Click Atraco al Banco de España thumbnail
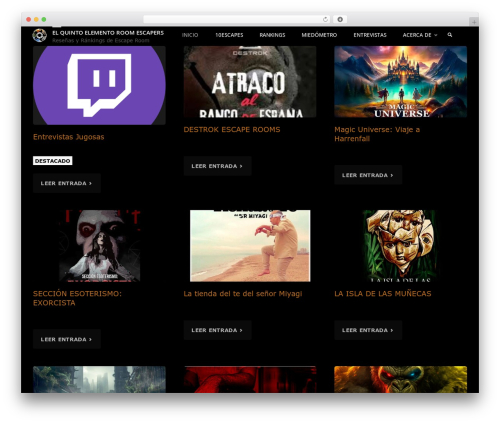Viewport: 500px width, 423px height. [x=250, y=82]
